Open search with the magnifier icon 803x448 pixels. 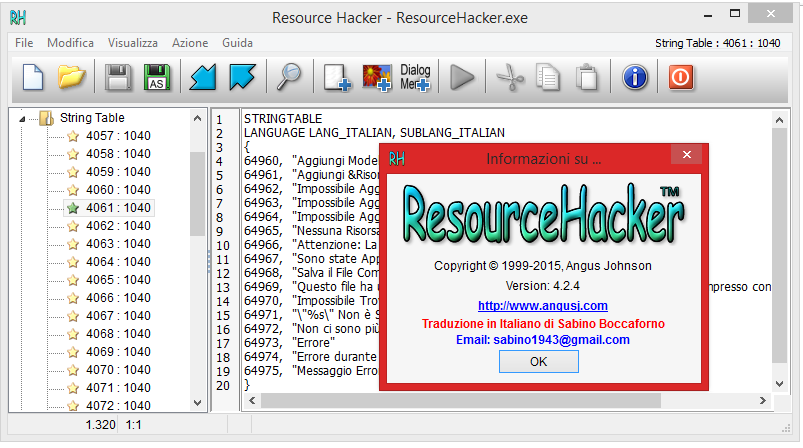pyautogui.click(x=289, y=77)
